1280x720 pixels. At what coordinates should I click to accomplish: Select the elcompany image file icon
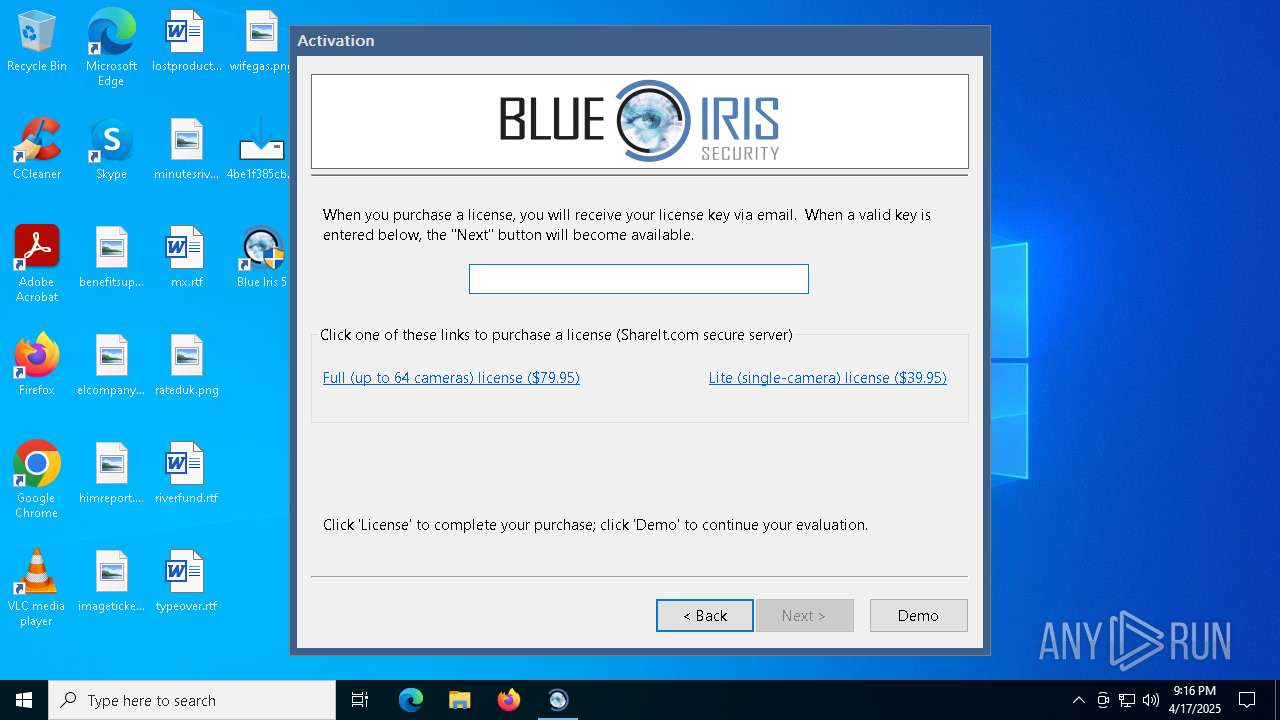click(x=111, y=366)
